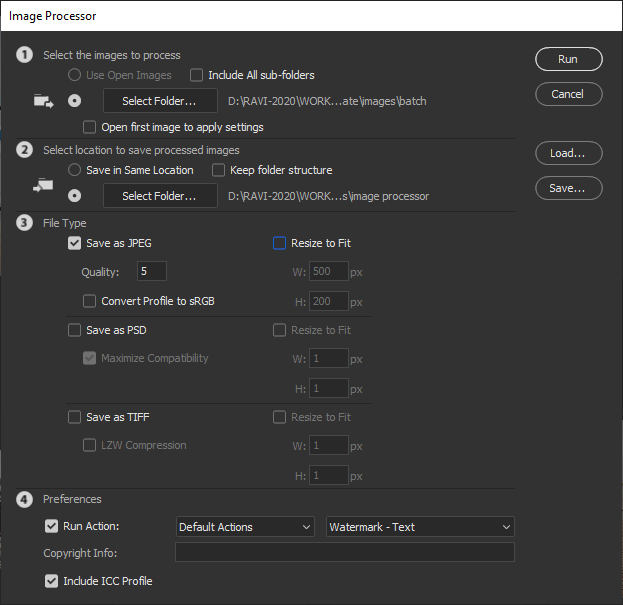623x605 pixels.
Task: Click the step 3 File Type badge
Action: (x=24, y=222)
